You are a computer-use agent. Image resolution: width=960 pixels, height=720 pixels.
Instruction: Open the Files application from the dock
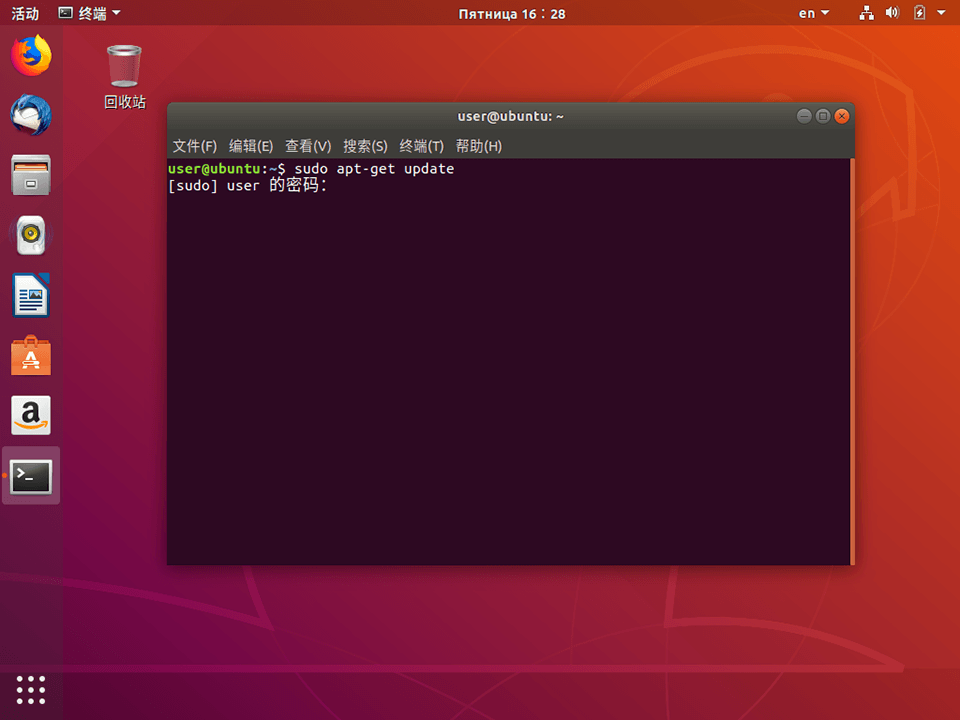(x=30, y=176)
